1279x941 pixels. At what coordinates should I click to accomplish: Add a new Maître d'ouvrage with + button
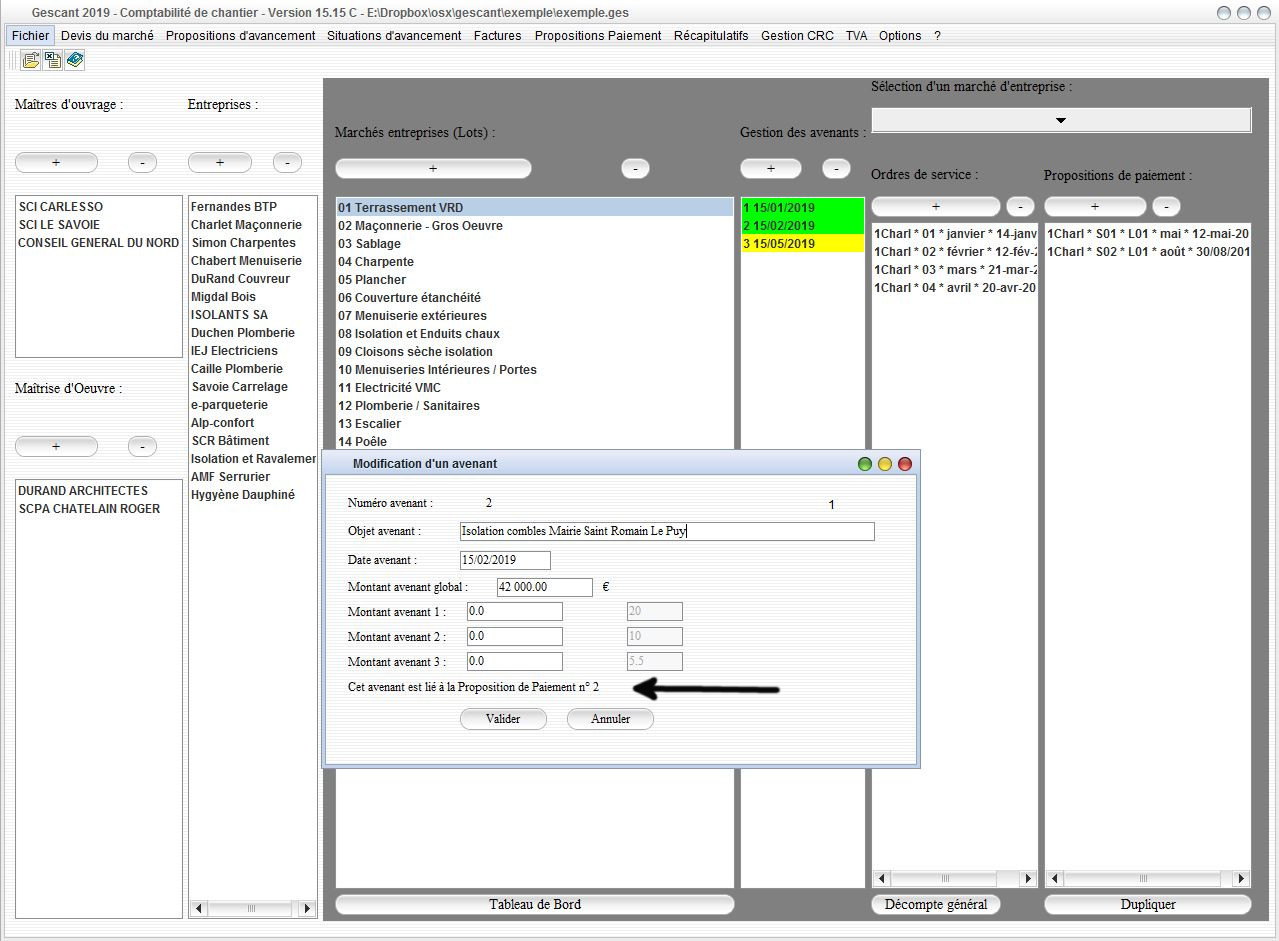coord(56,162)
